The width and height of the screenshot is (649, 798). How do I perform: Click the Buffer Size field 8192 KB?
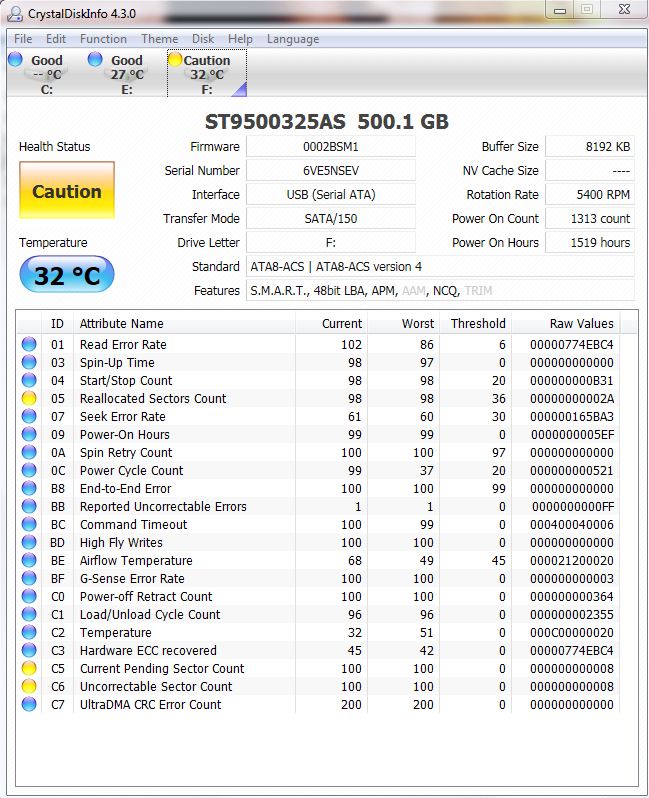click(x=590, y=147)
